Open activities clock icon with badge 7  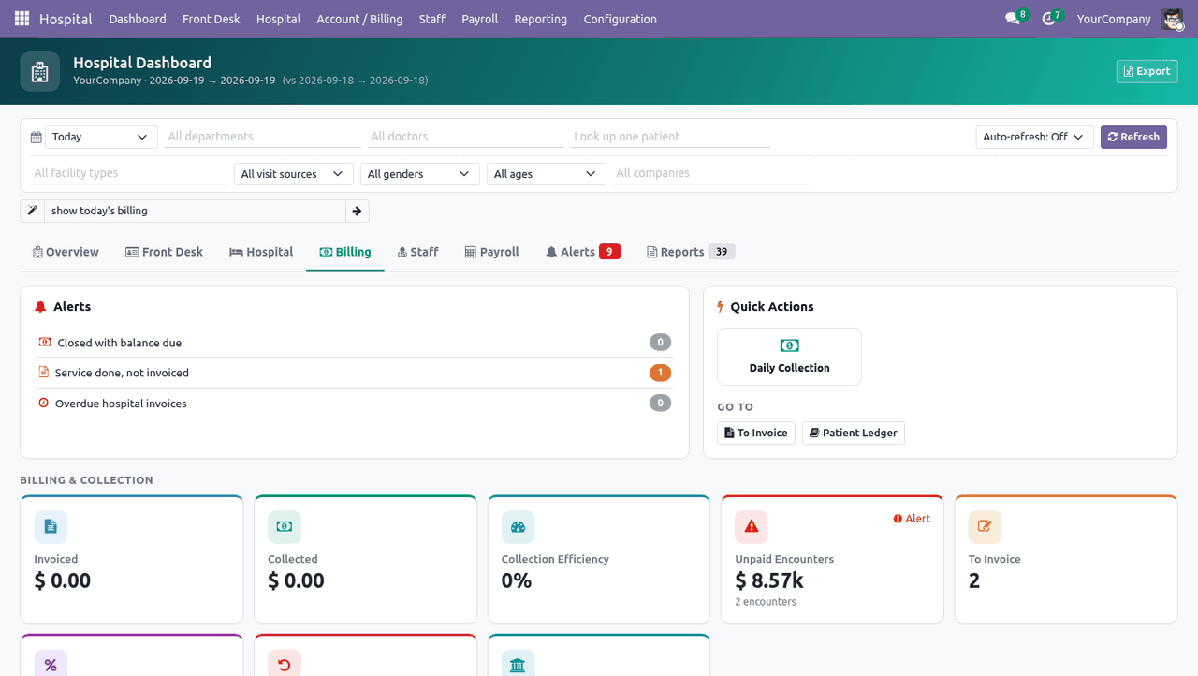1051,18
